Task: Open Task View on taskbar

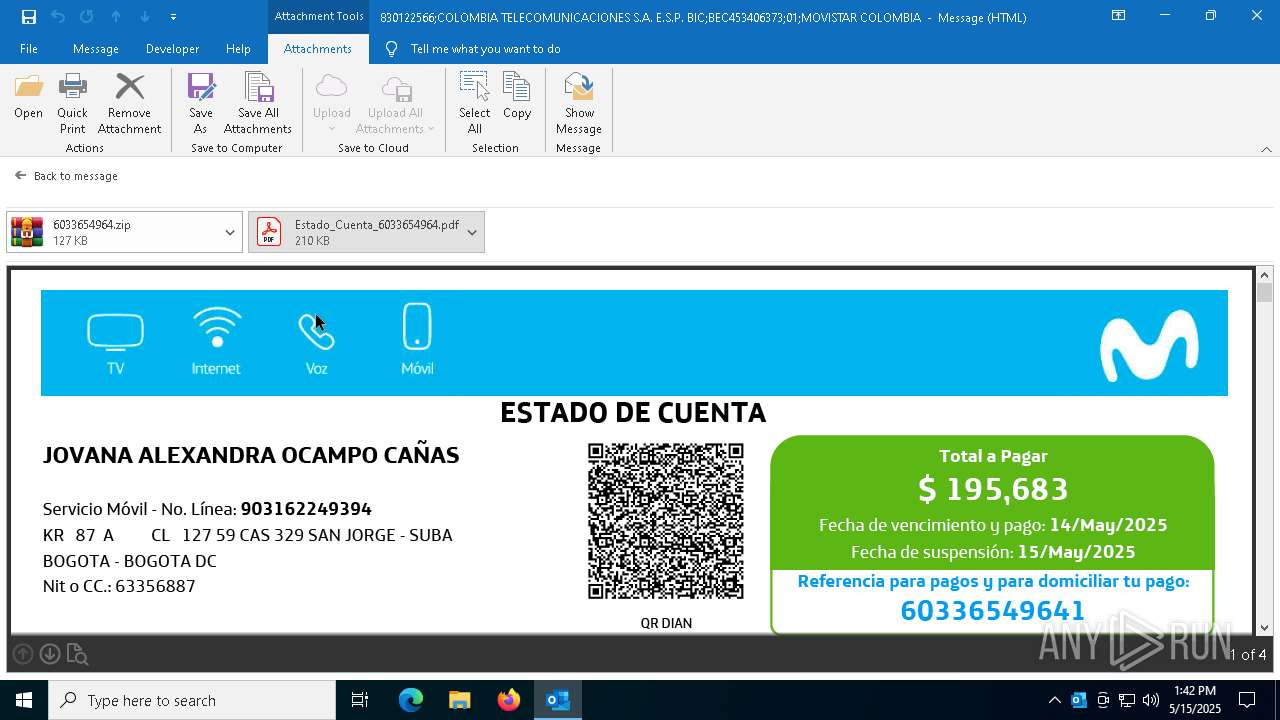Action: [x=360, y=700]
